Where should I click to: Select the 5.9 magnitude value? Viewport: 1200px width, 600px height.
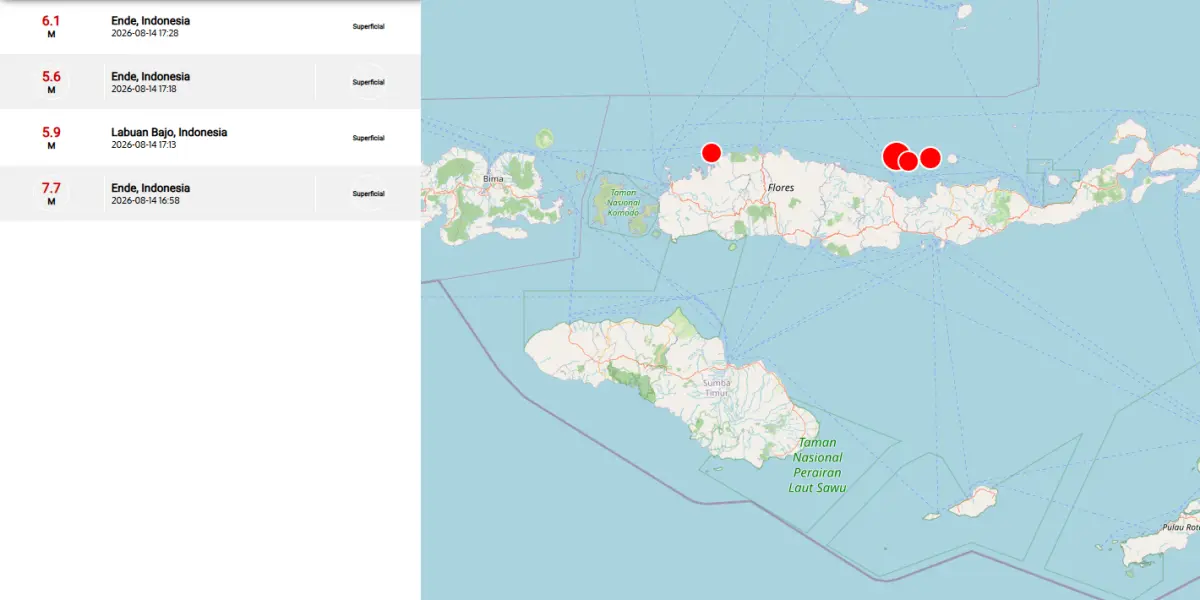pos(51,132)
